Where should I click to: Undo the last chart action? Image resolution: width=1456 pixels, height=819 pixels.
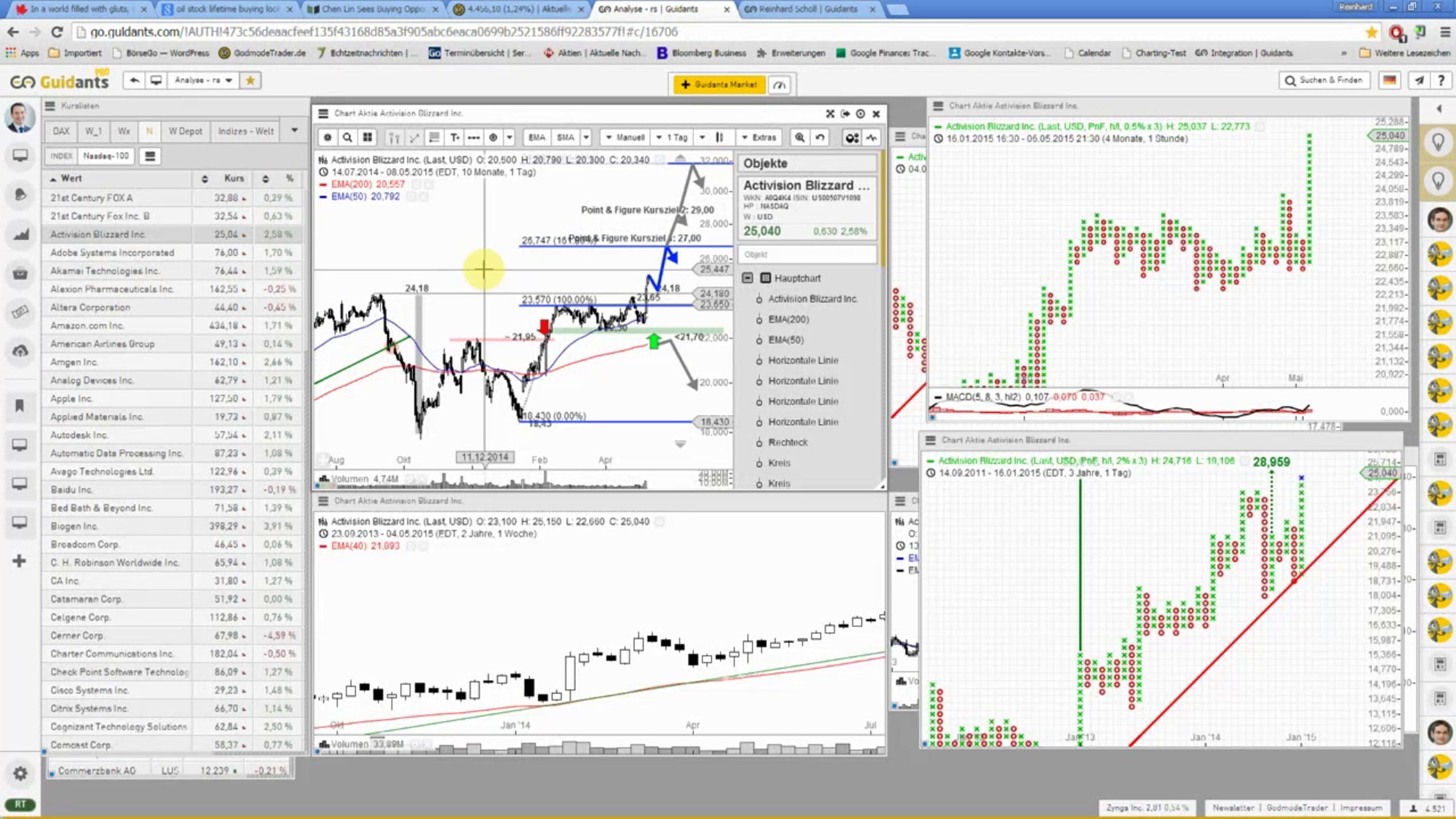tap(820, 138)
